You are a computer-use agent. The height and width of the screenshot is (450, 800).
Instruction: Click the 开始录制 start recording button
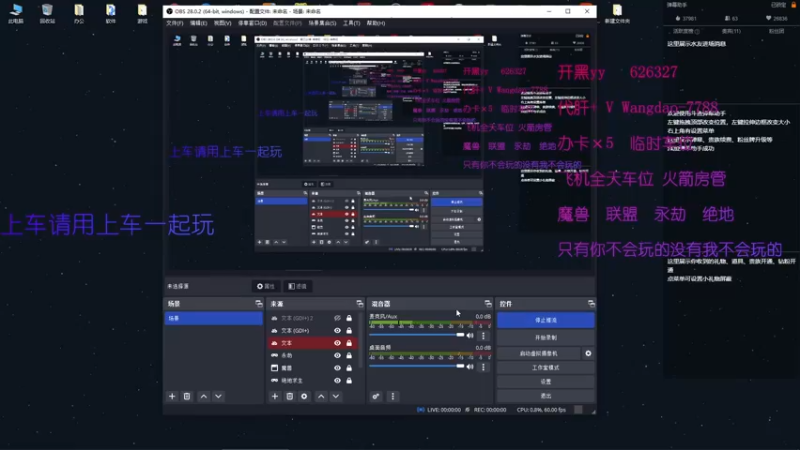545,338
